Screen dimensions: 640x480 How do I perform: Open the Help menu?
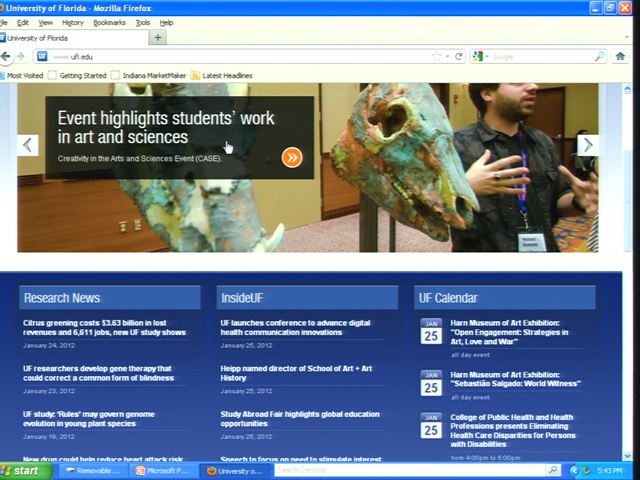166,23
